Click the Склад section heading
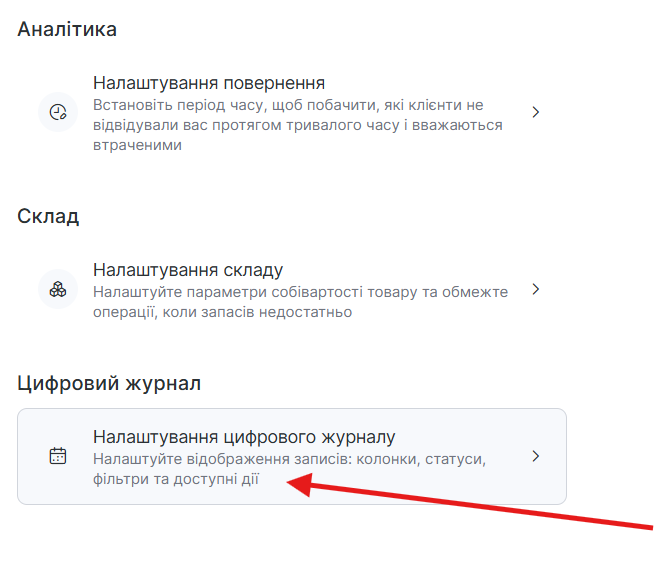 [48, 216]
